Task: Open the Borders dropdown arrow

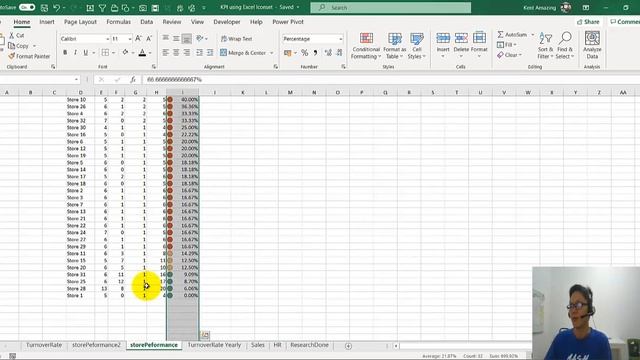Action: (x=113, y=53)
